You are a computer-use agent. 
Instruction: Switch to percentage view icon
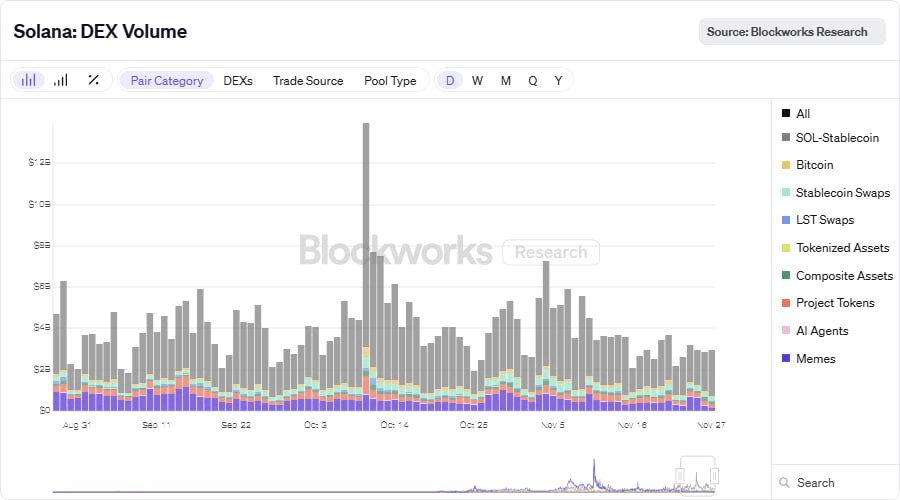pyautogui.click(x=93, y=80)
